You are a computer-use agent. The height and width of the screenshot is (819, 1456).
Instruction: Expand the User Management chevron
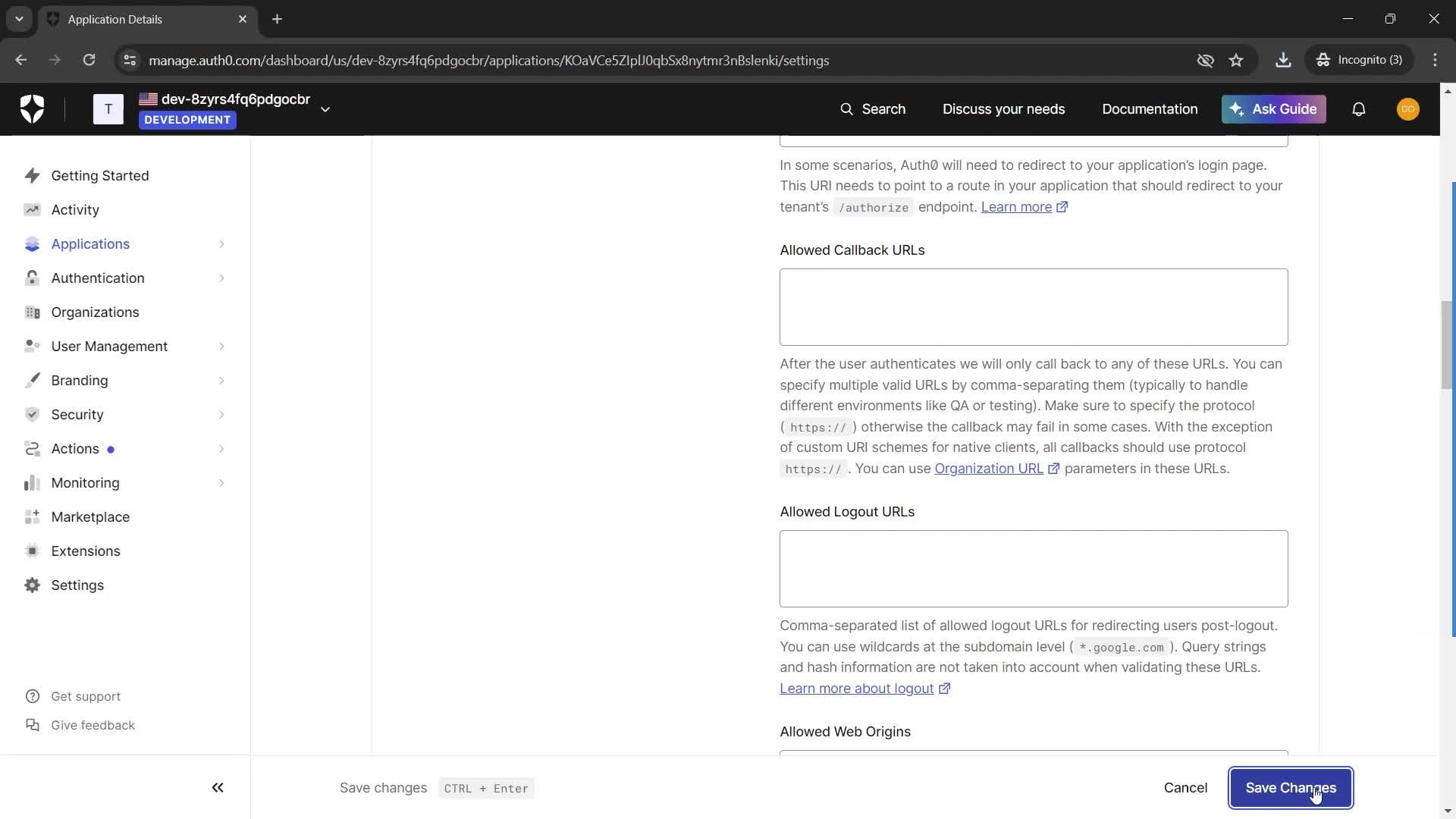point(221,347)
